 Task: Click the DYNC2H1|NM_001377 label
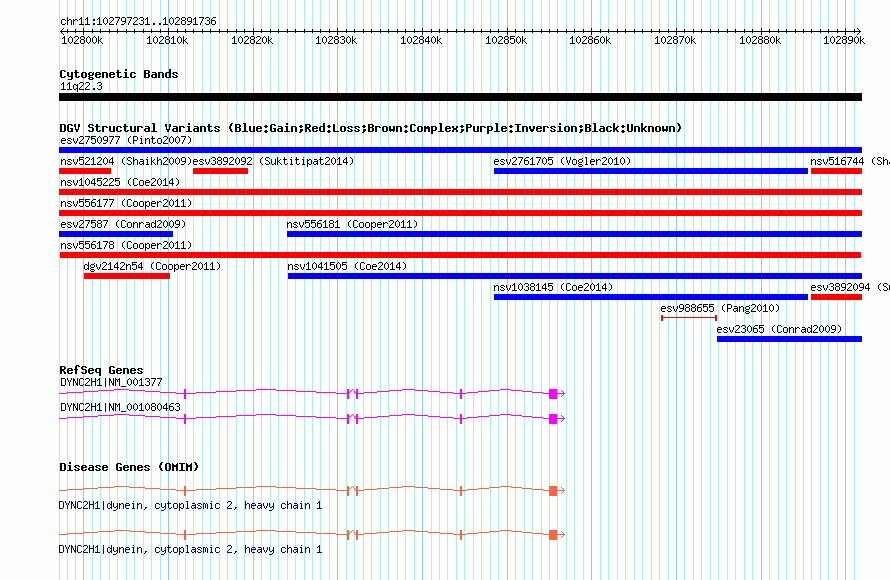pos(111,383)
